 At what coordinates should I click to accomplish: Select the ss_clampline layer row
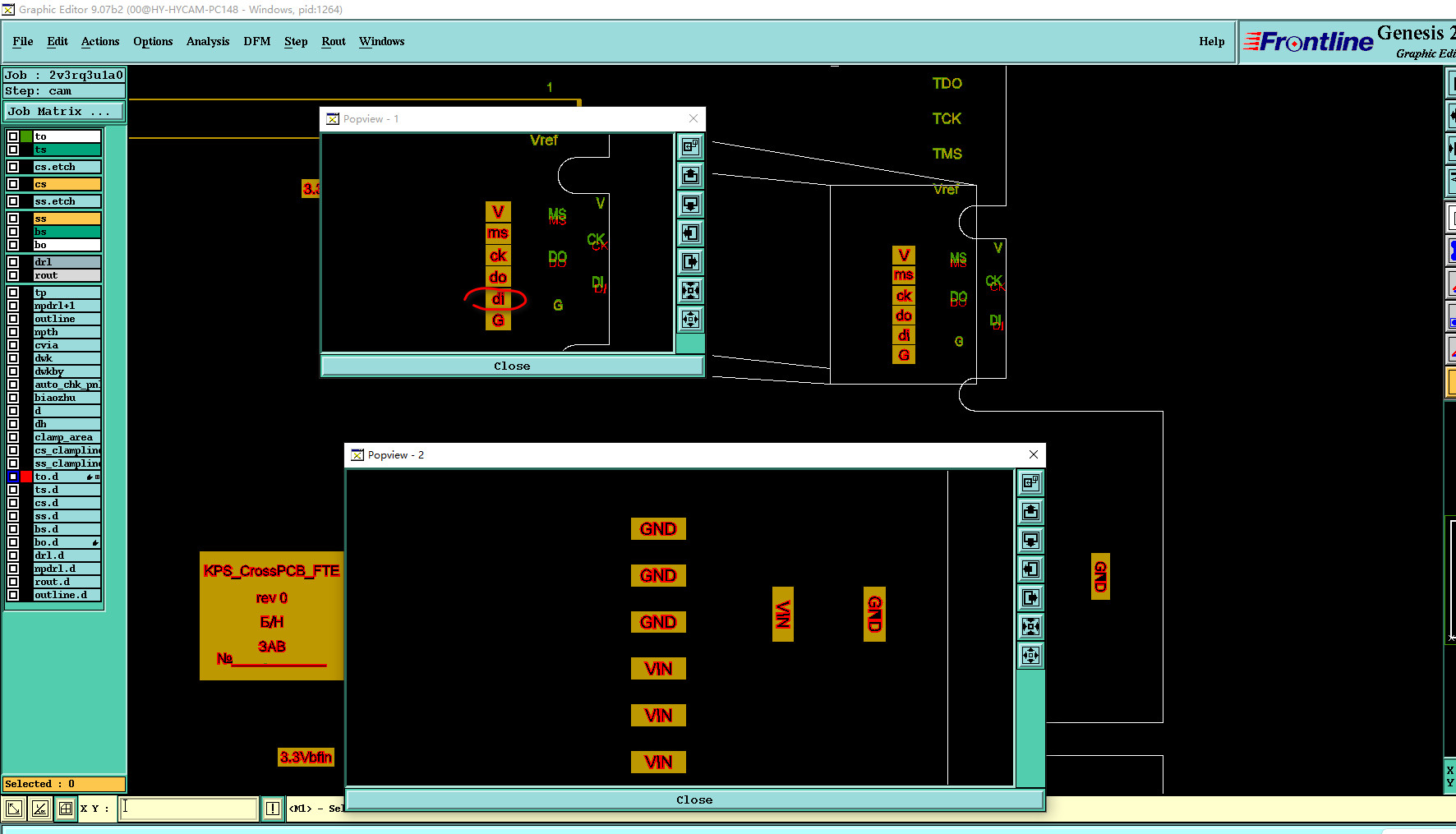[x=67, y=463]
